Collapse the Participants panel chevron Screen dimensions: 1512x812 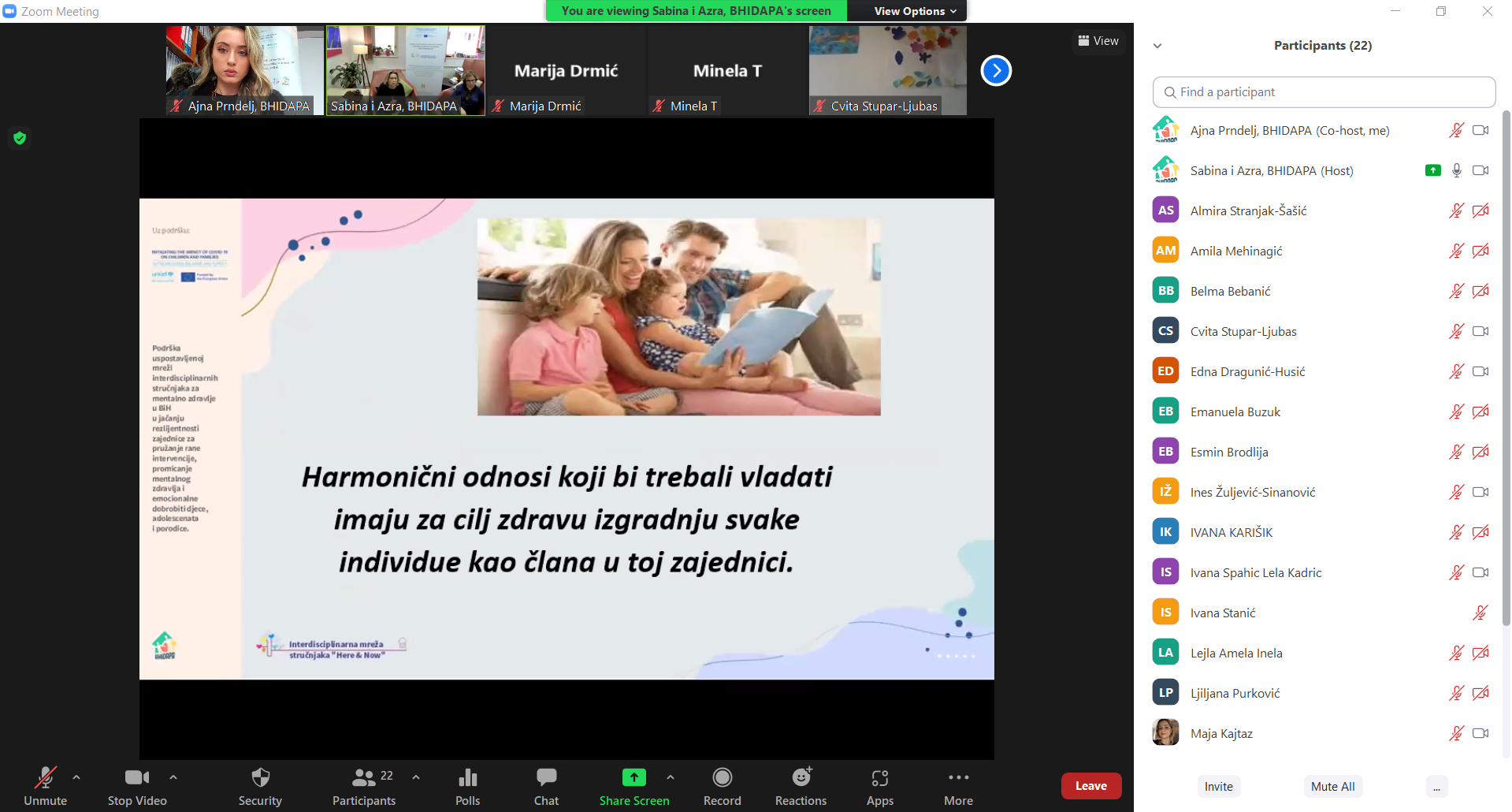[x=1157, y=46]
